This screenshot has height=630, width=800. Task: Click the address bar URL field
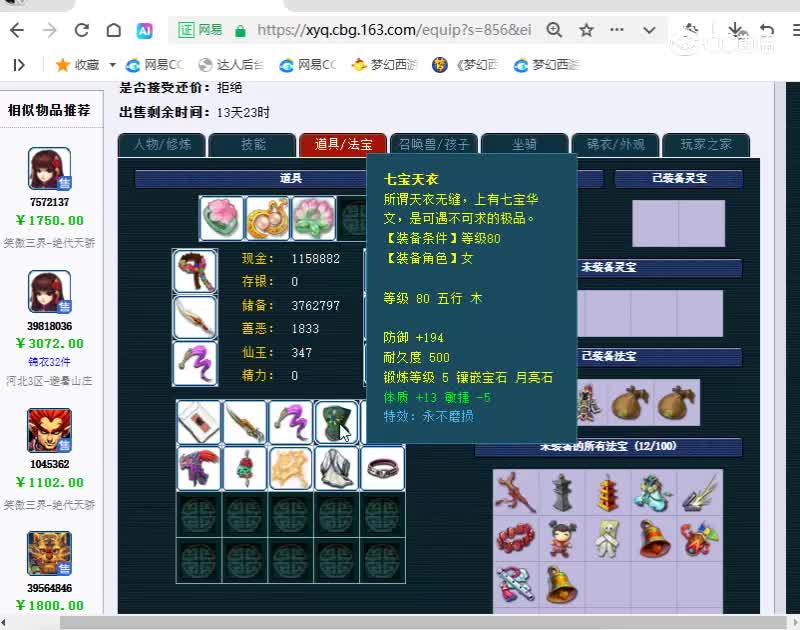[x=394, y=30]
